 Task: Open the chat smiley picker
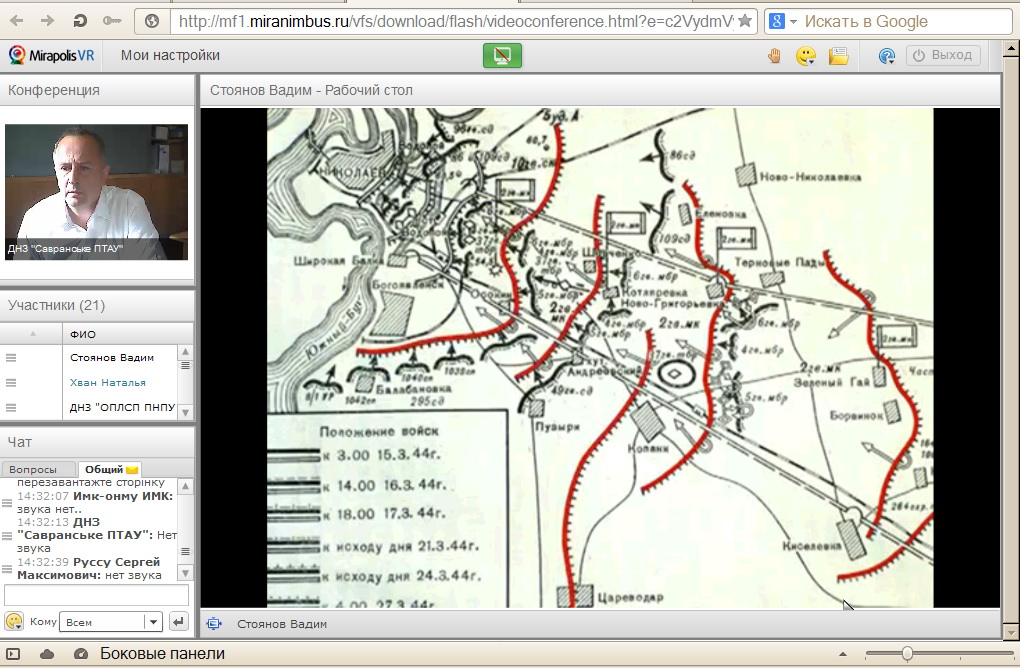(x=14, y=622)
